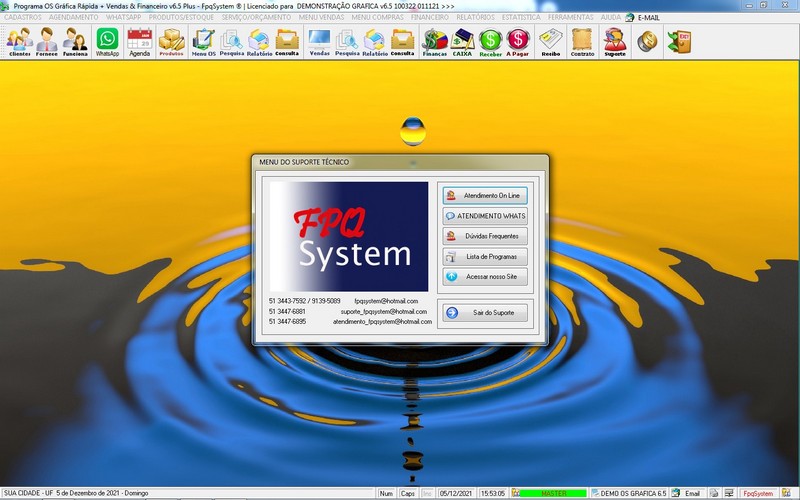Open the Contrato parchment icon
This screenshot has width=800, height=500.
point(582,42)
